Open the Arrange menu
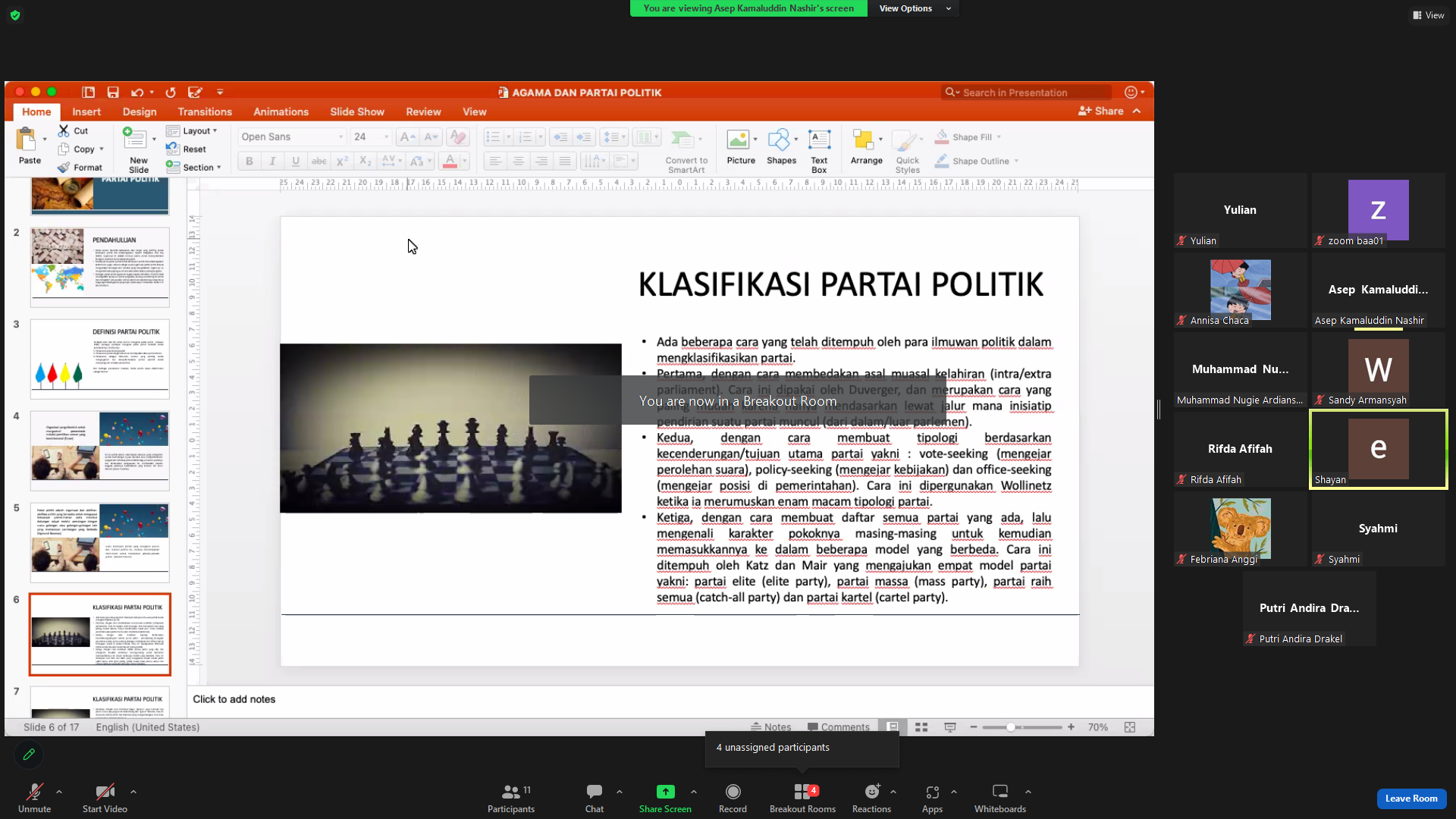Viewport: 1456px width, 819px height. [866, 146]
